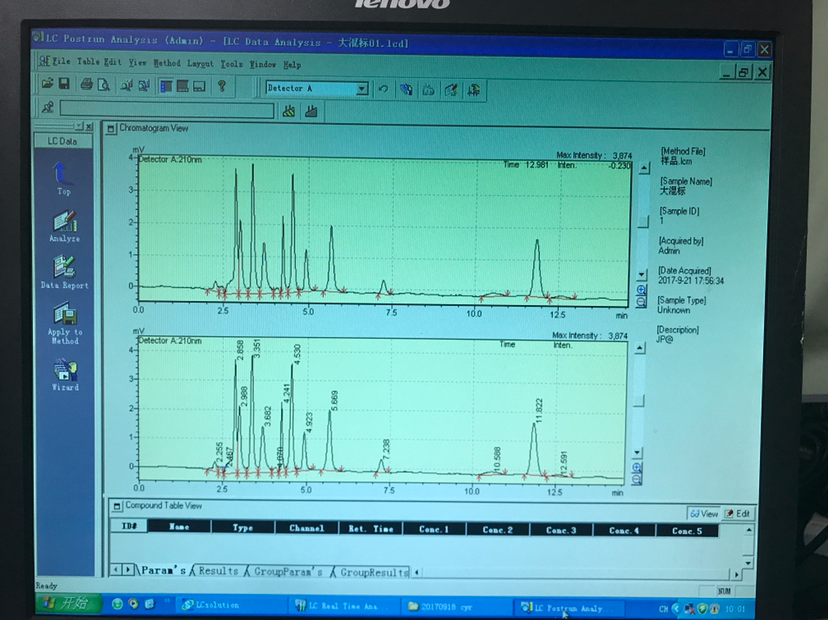Click the middle layout toggle toolbar icon
This screenshot has height=620, width=828.
pyautogui.click(x=183, y=86)
